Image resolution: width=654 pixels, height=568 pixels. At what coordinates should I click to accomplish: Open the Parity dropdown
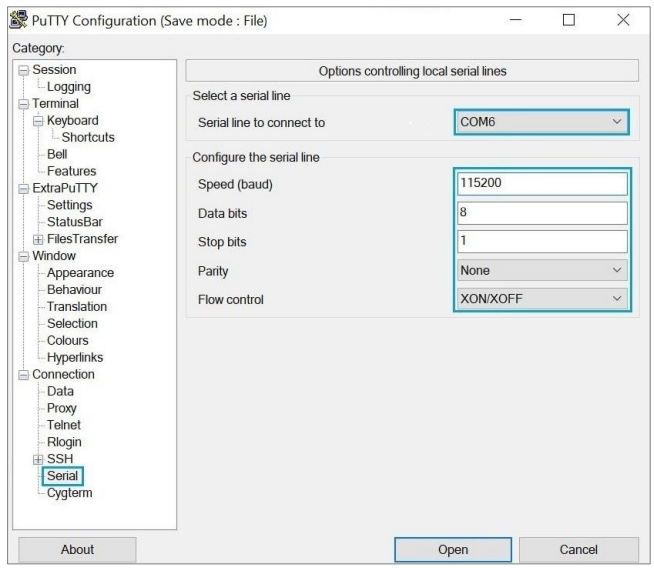click(542, 271)
